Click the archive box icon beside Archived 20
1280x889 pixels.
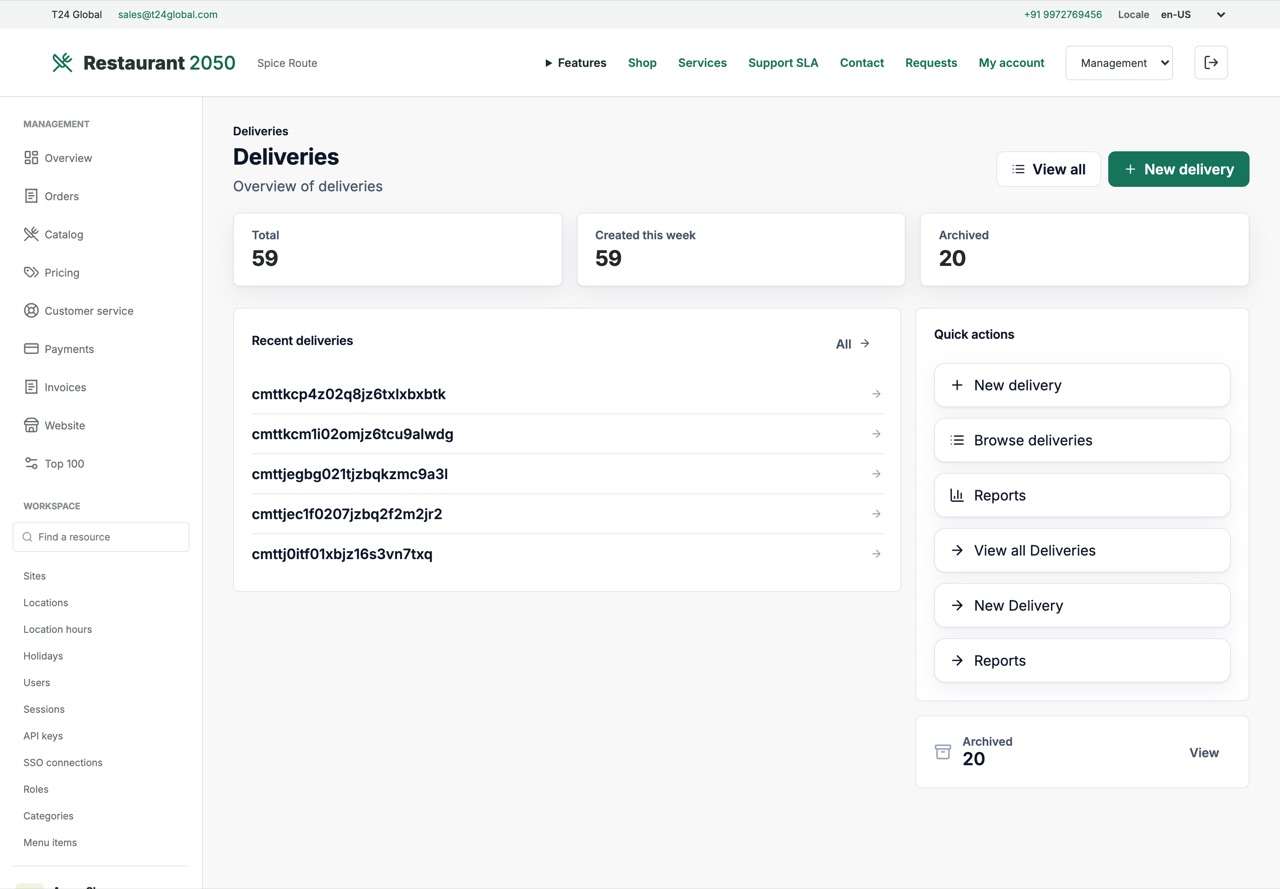(942, 752)
